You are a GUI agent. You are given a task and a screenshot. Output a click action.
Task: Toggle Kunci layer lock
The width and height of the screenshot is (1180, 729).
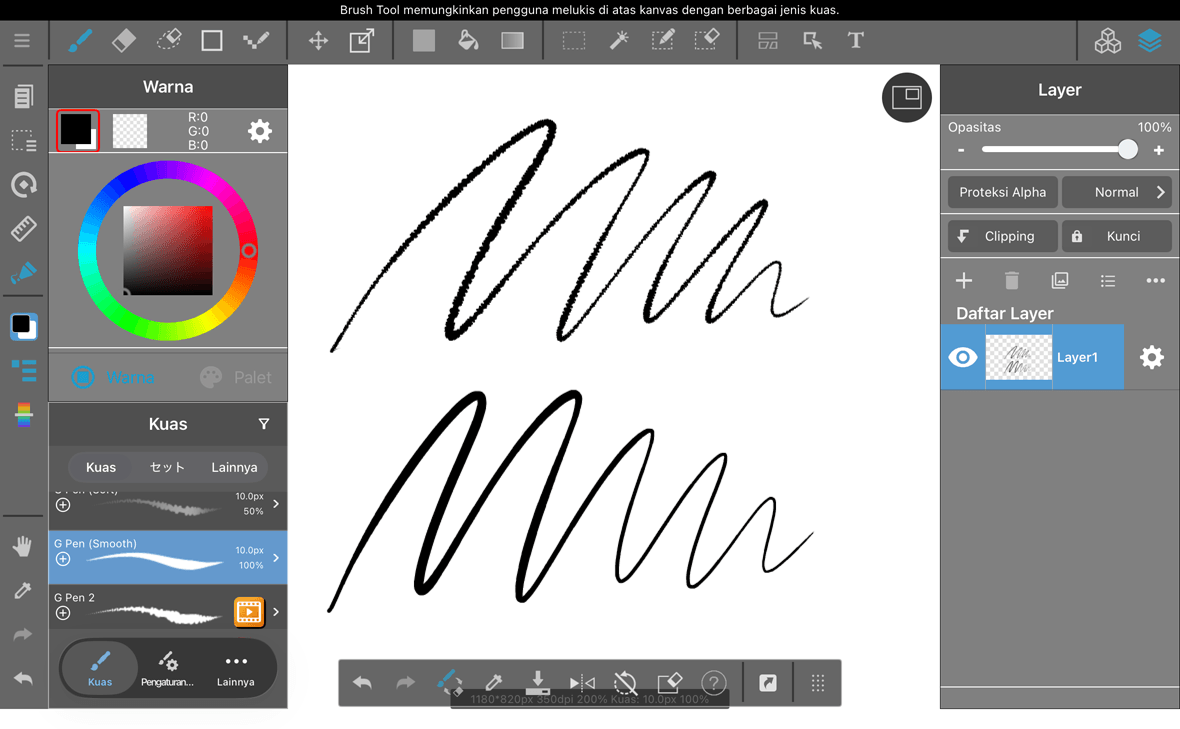[x=1117, y=236]
